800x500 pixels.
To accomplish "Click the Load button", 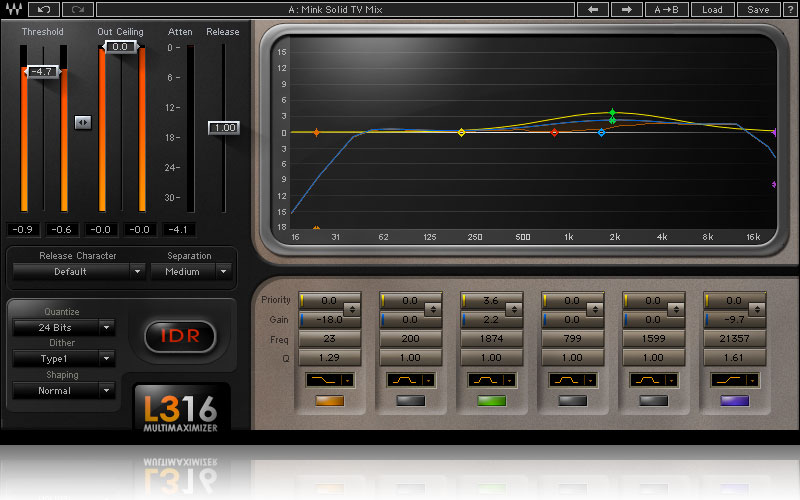I will [x=712, y=9].
